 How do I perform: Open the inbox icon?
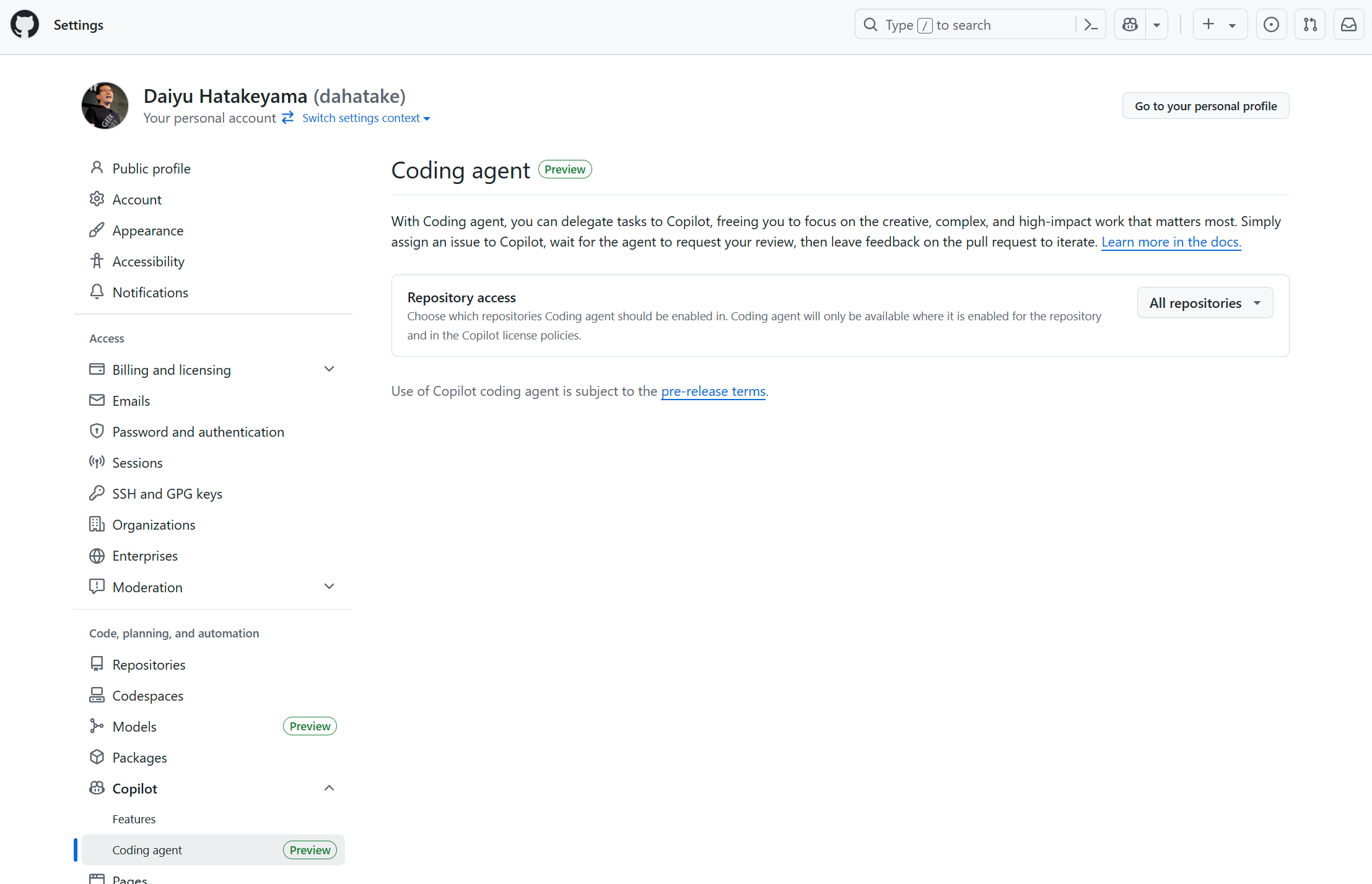pos(1348,24)
